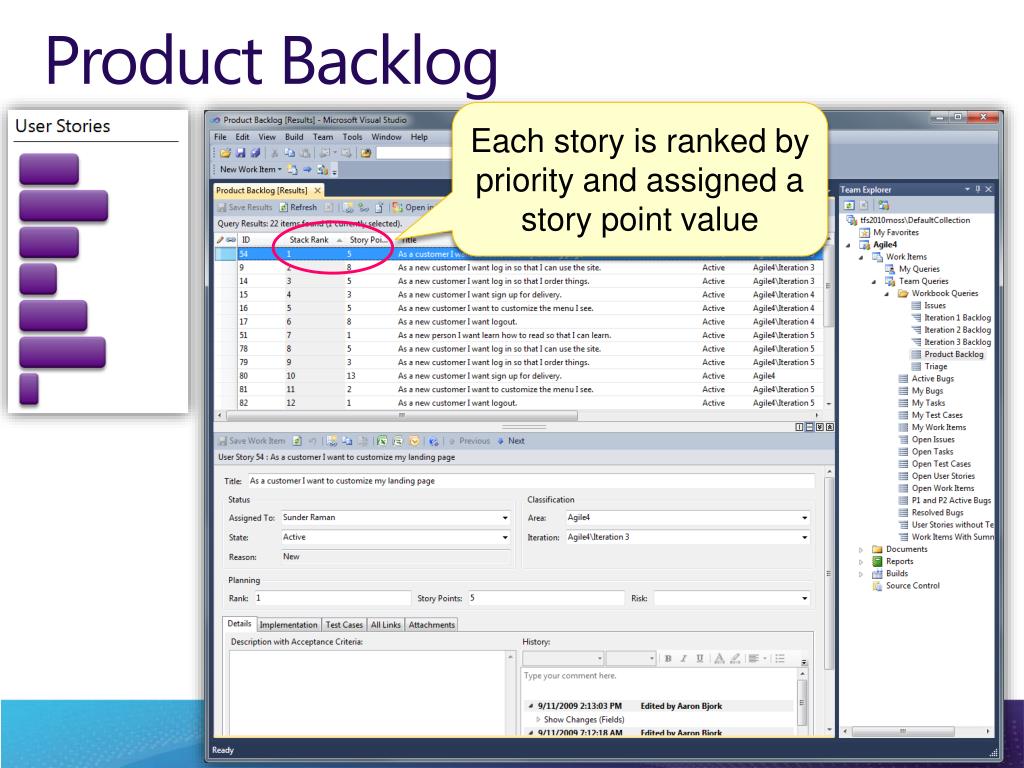Screen dimensions: 1024x768
Task: Click the pushpin auto-hide icon in Team Explorer
Action: (978, 189)
